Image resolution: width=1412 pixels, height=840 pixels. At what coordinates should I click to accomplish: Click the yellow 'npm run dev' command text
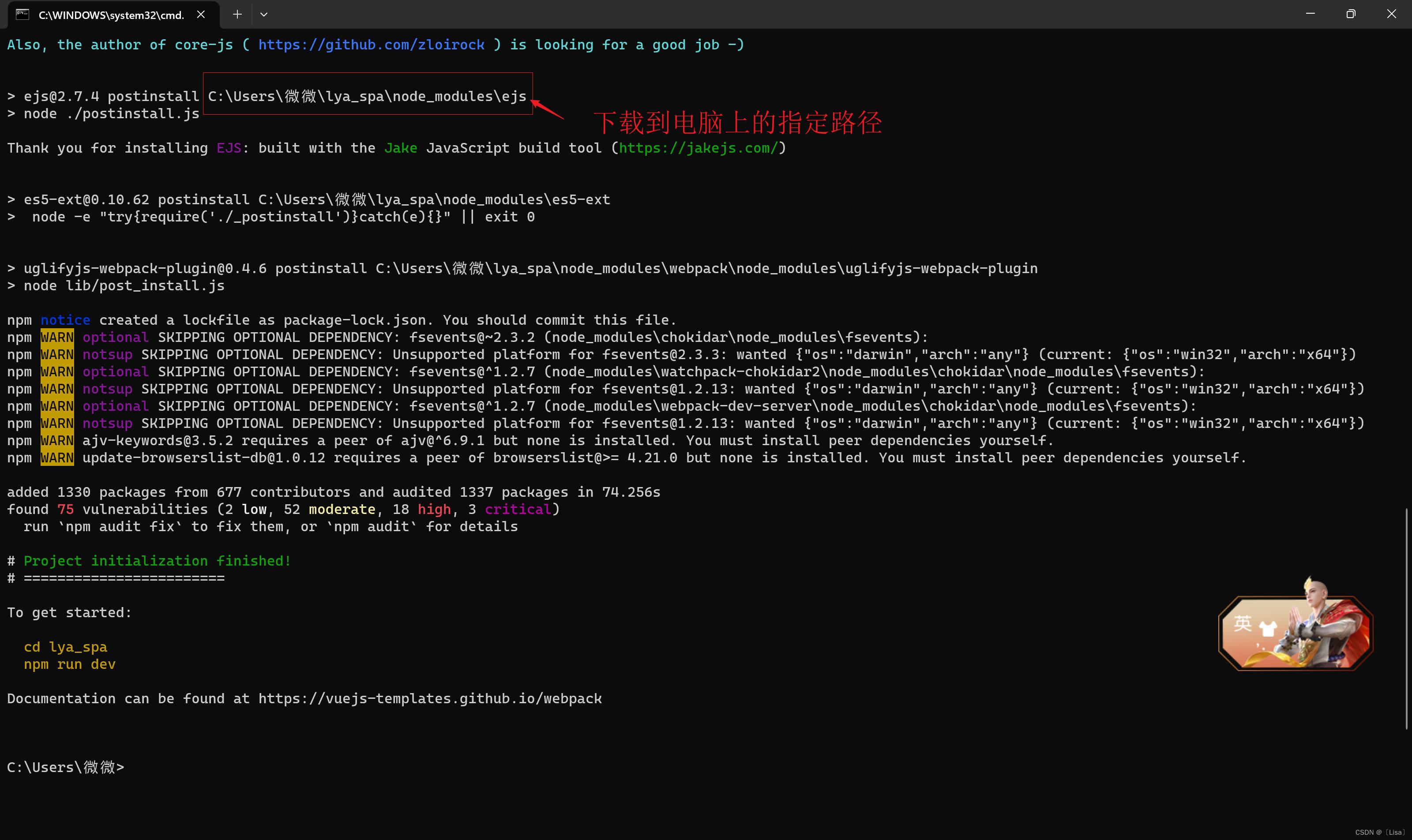tap(70, 664)
